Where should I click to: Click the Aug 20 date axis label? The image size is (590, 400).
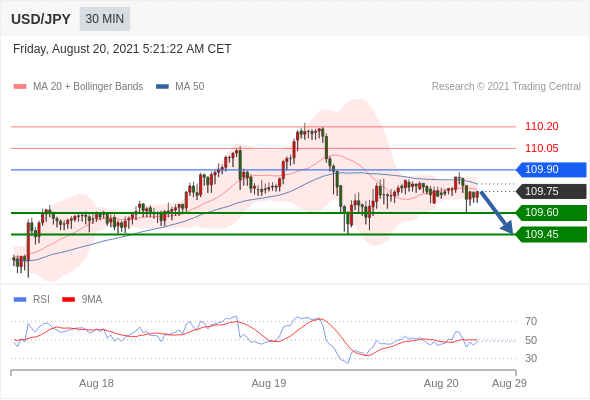point(441,383)
